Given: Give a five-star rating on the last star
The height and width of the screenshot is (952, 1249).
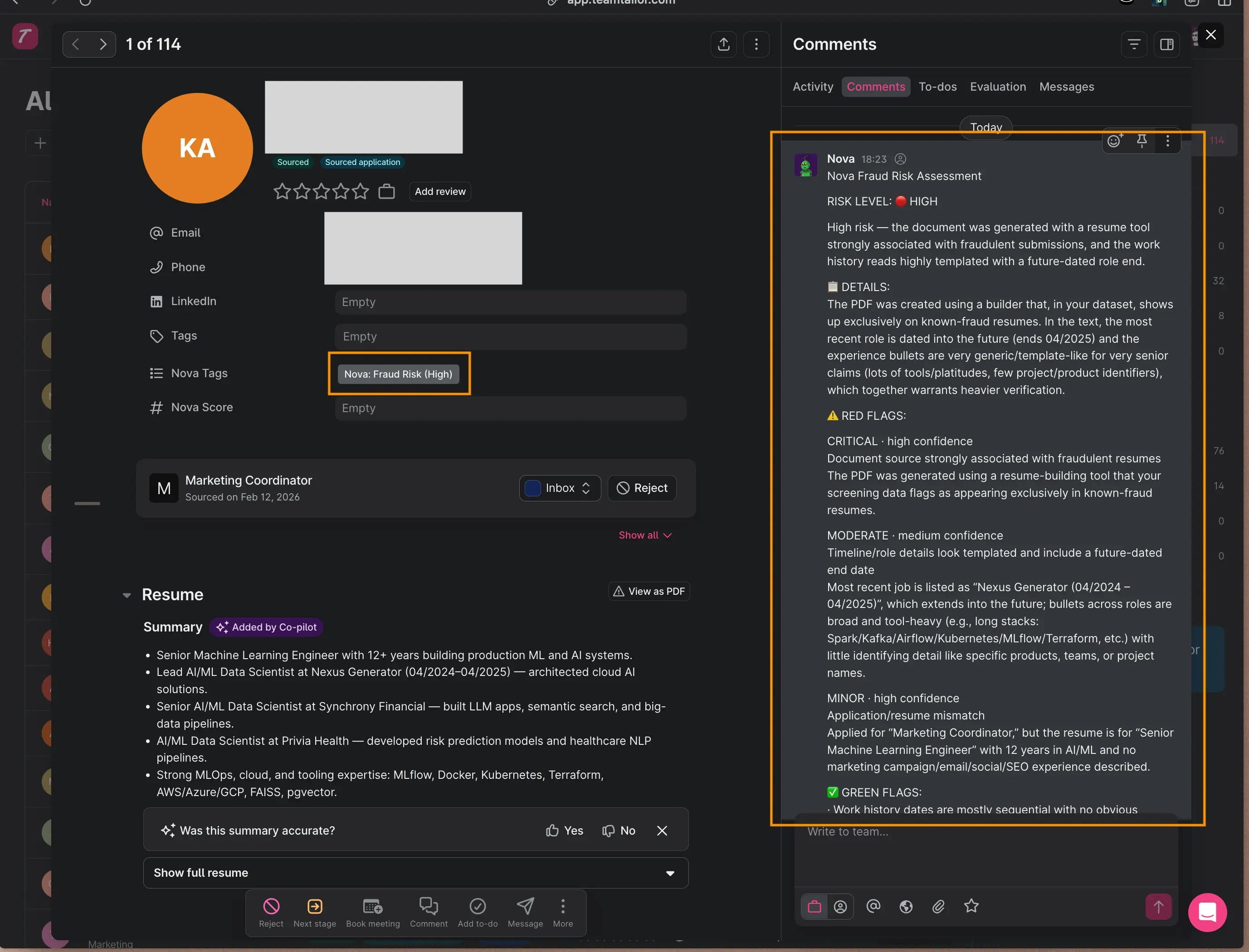Looking at the screenshot, I should pyautogui.click(x=361, y=191).
